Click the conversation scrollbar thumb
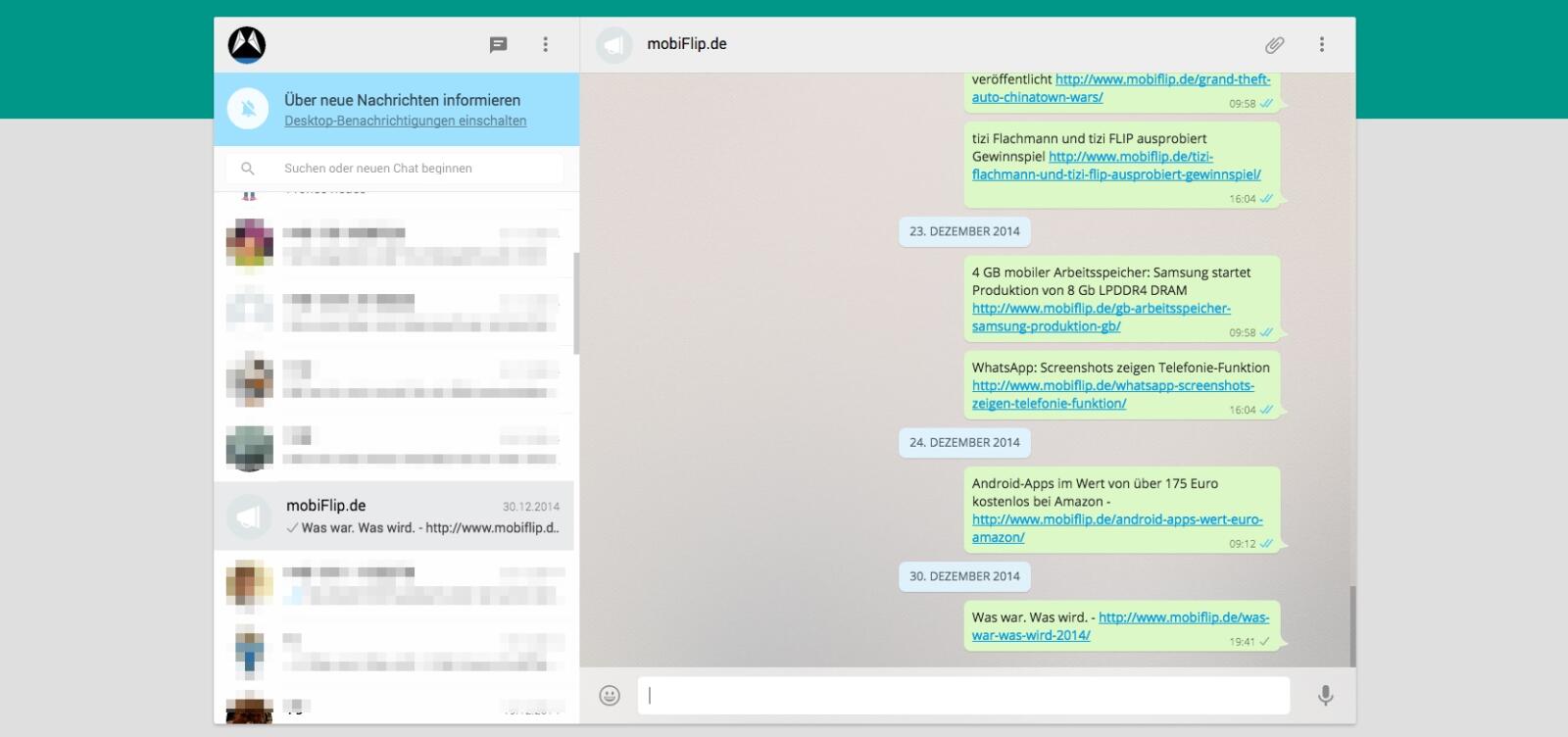This screenshot has height=737, width=1568. tap(1352, 626)
